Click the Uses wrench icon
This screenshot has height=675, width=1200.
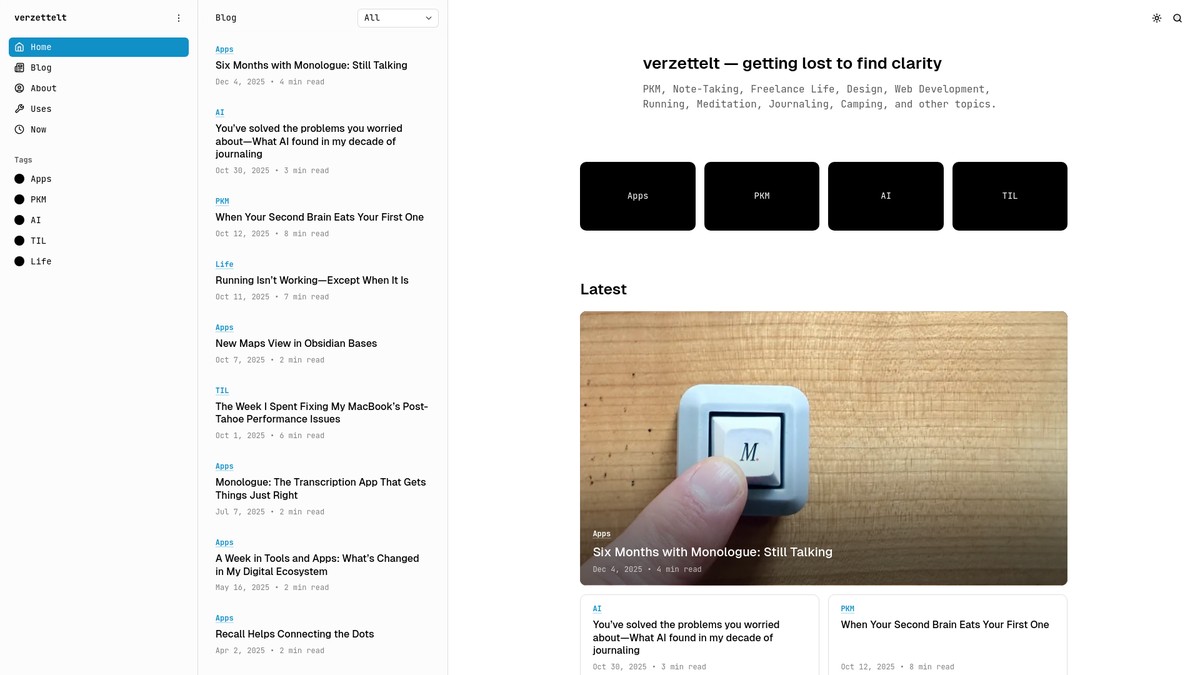[x=19, y=109]
